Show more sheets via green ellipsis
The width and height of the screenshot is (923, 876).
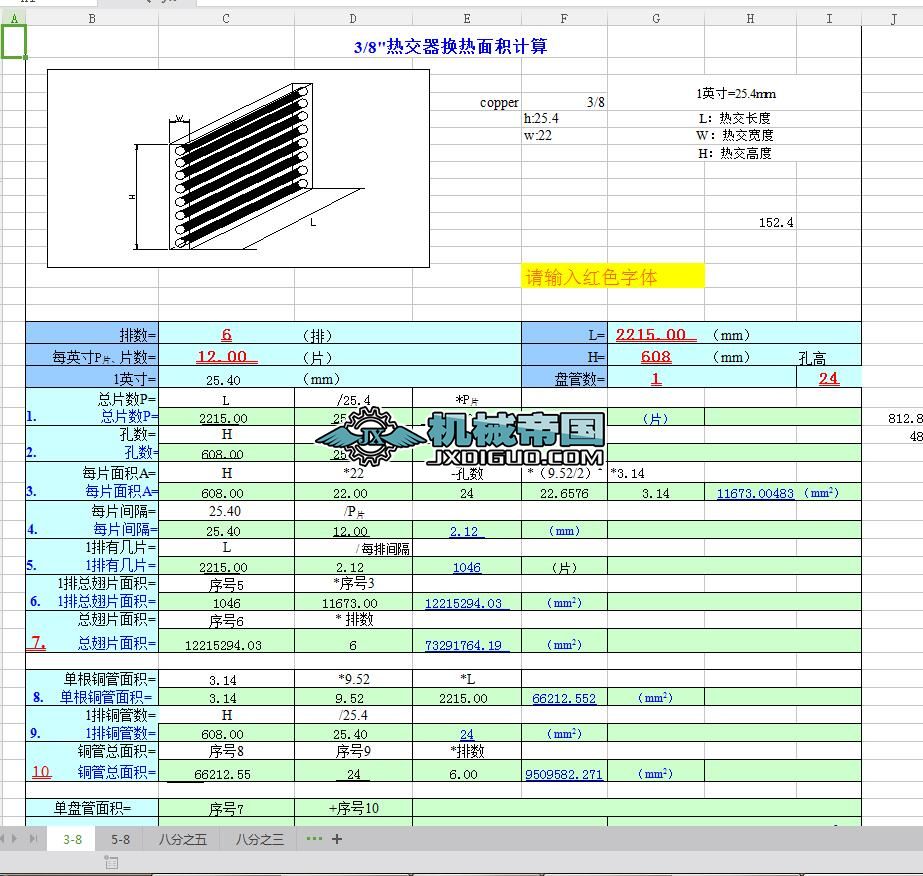point(314,838)
